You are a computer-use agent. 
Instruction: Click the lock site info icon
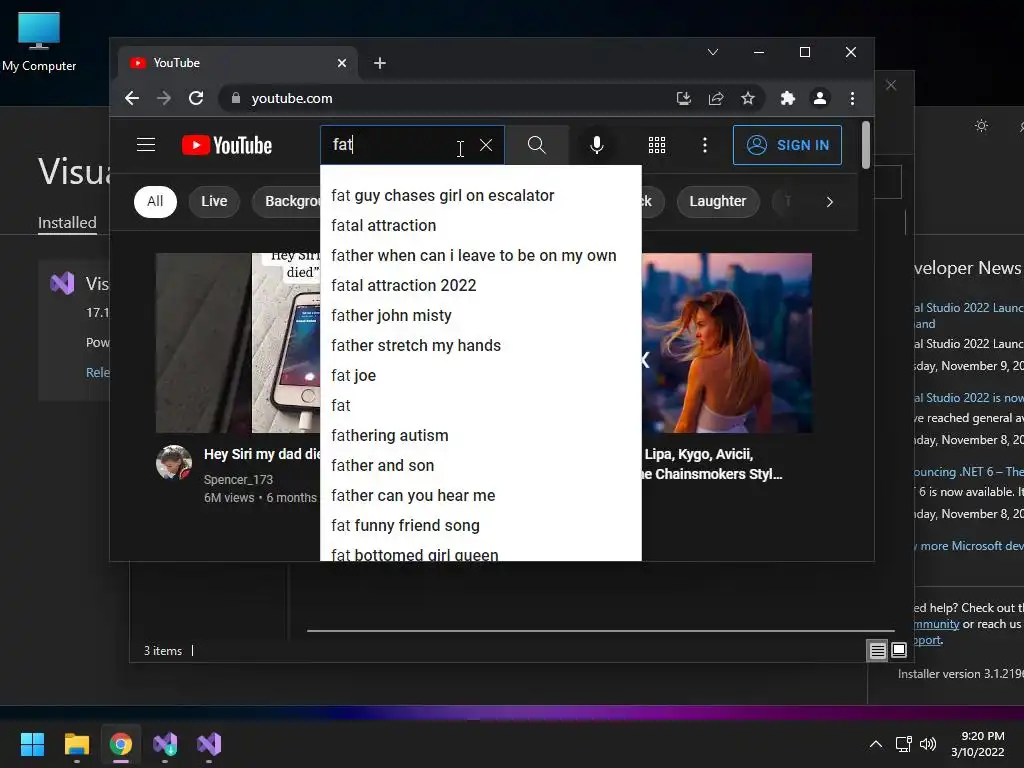click(x=236, y=98)
